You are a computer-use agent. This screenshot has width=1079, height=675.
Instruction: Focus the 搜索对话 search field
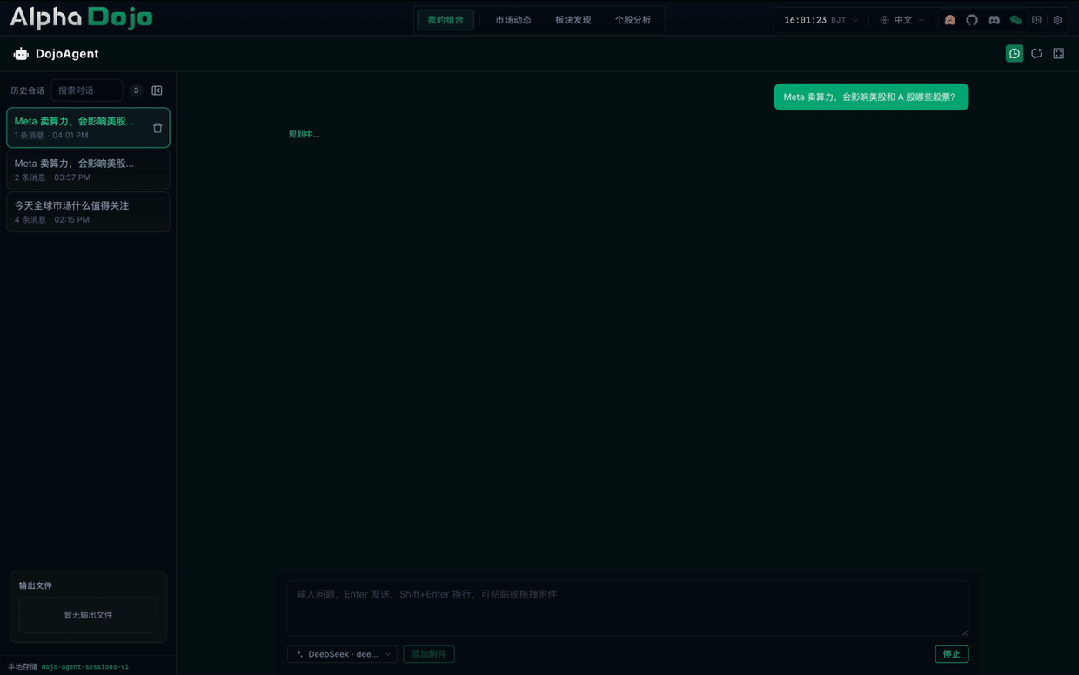pos(87,91)
